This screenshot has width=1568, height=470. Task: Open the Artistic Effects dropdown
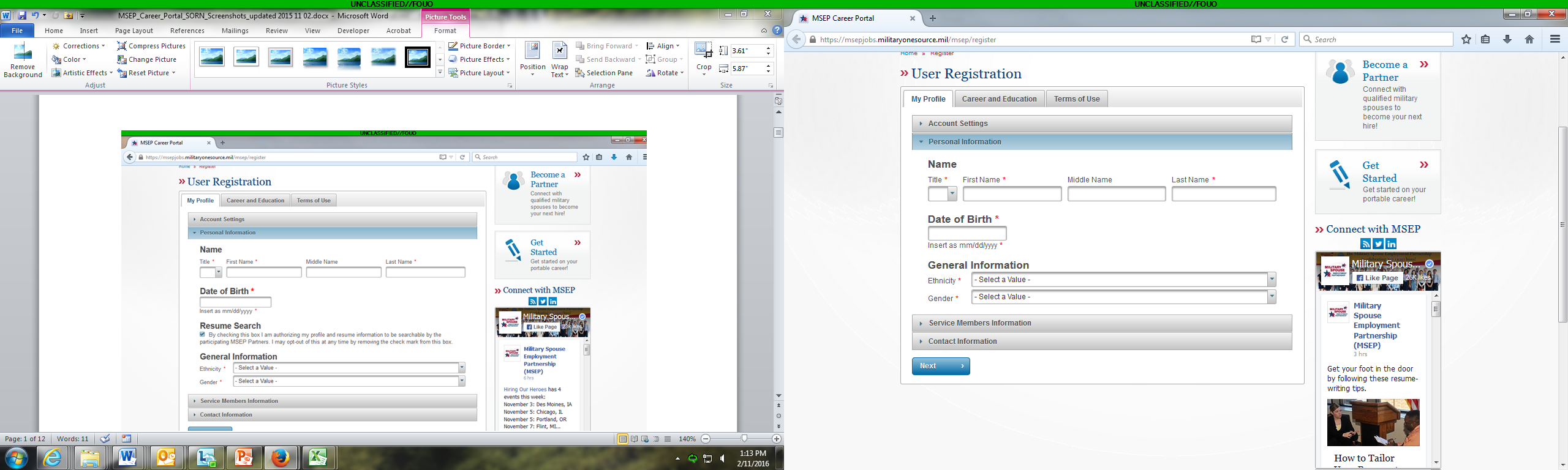(x=82, y=73)
